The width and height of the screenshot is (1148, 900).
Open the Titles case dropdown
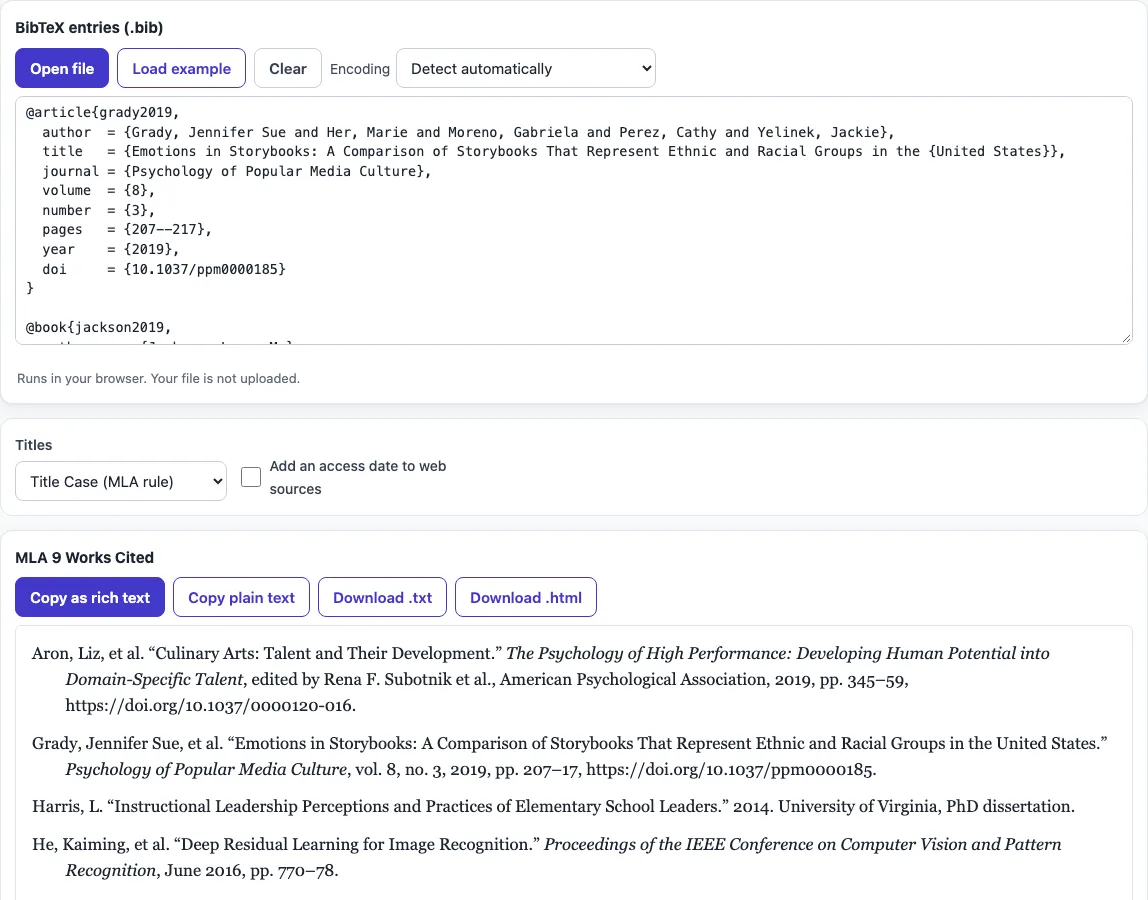[x=121, y=481]
